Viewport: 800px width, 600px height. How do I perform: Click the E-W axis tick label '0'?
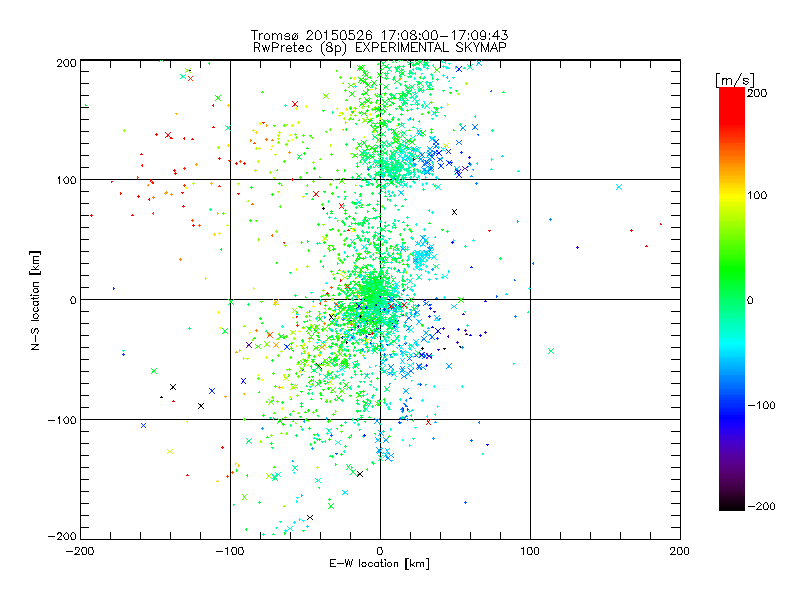pyautogui.click(x=380, y=551)
